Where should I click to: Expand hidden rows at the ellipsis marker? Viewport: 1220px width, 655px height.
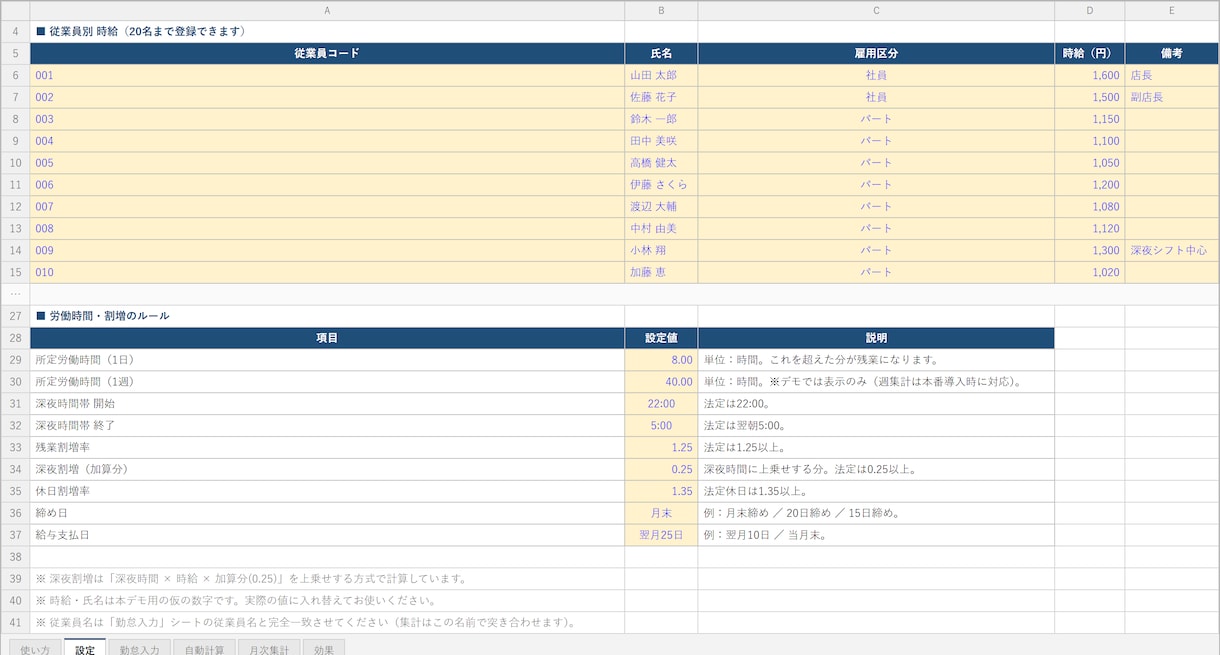[15, 294]
